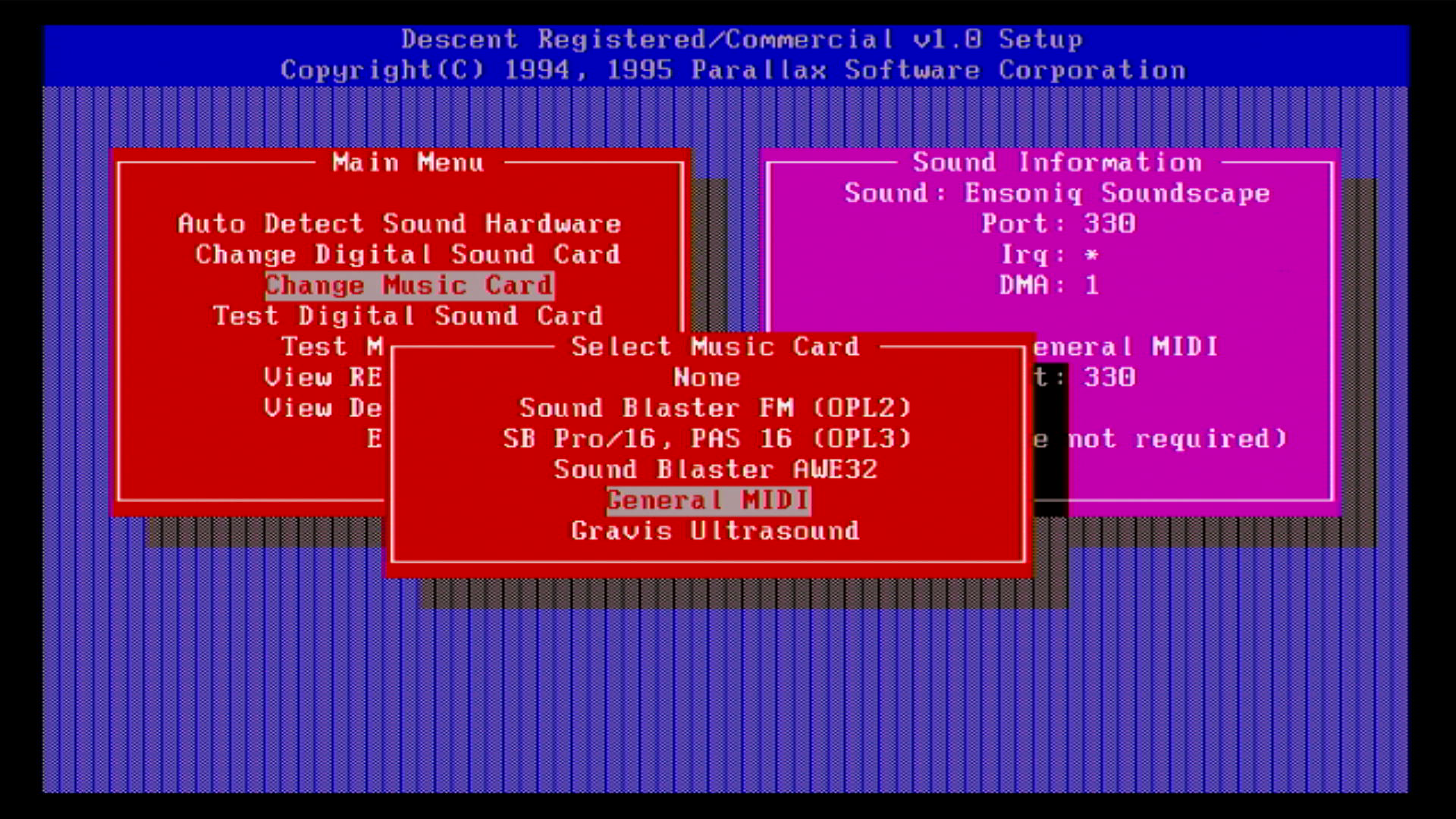Click the partially hidden View RE item
The image size is (1456, 819).
pyautogui.click(x=323, y=377)
